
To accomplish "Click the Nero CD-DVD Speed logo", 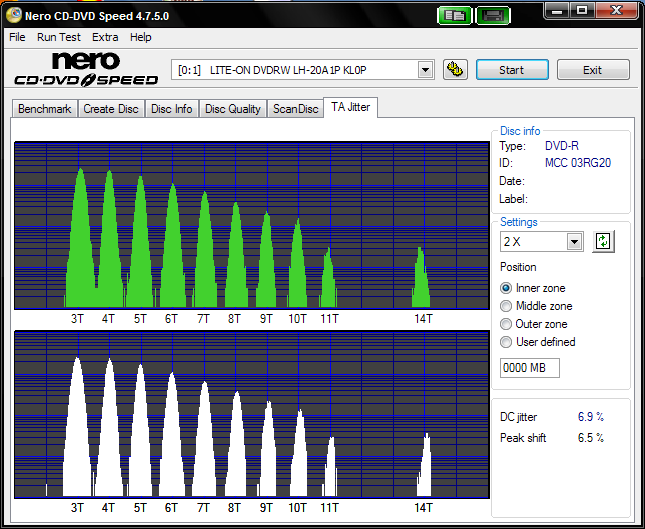I will pyautogui.click(x=86, y=69).
